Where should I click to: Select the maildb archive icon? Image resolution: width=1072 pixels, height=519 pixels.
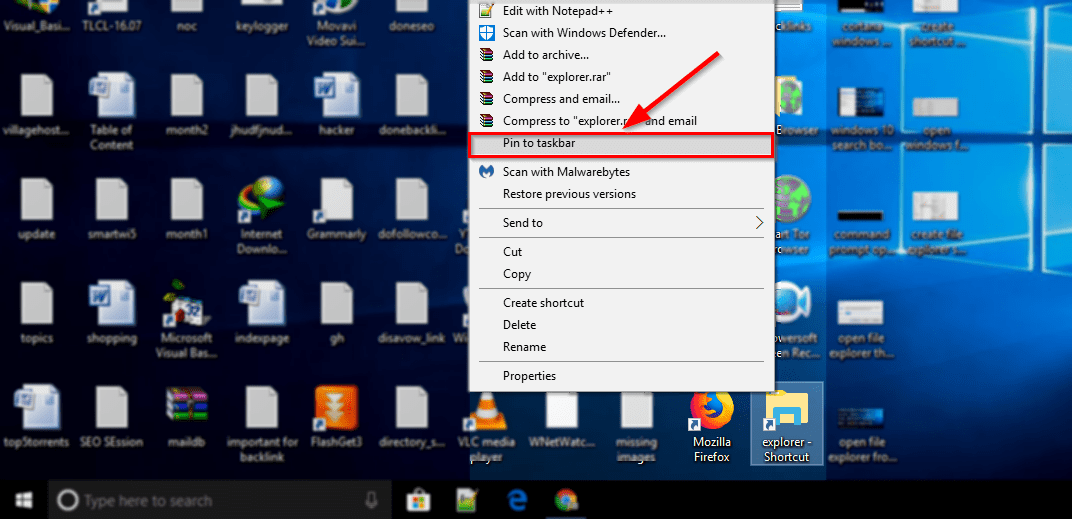[x=187, y=417]
